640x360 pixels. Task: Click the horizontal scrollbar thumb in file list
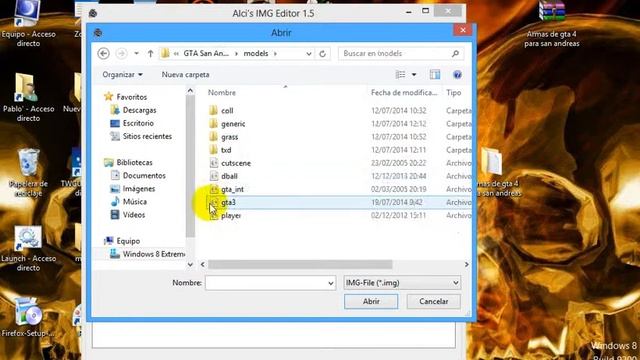[x=300, y=264]
